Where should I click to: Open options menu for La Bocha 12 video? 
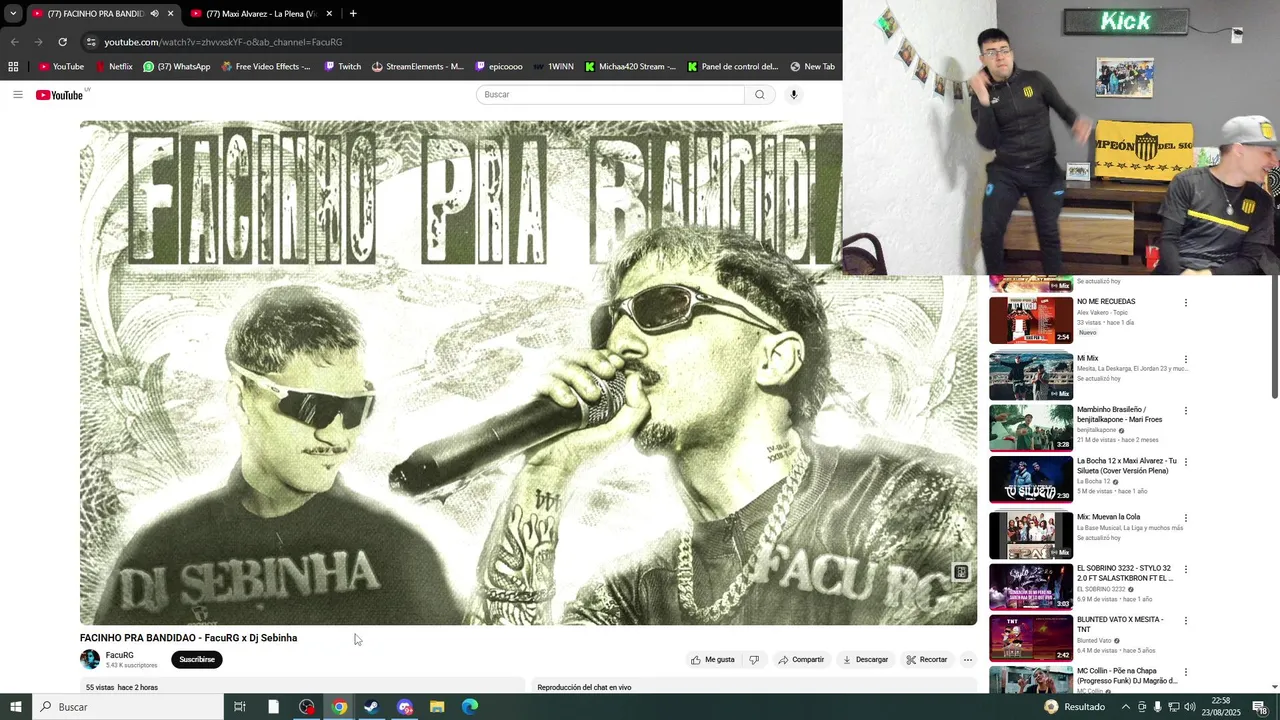coord(1186,462)
